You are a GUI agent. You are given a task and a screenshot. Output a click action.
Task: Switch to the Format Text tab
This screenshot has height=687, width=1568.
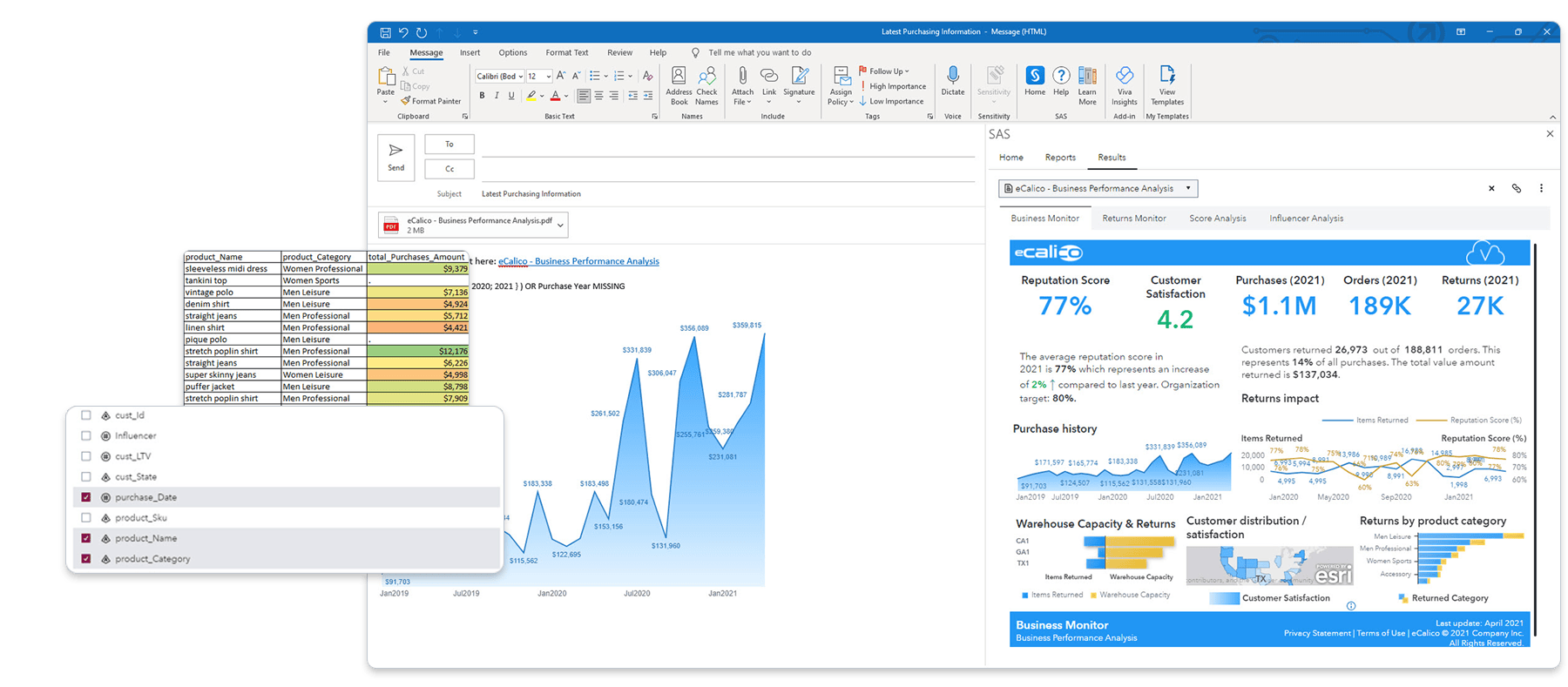(x=567, y=53)
